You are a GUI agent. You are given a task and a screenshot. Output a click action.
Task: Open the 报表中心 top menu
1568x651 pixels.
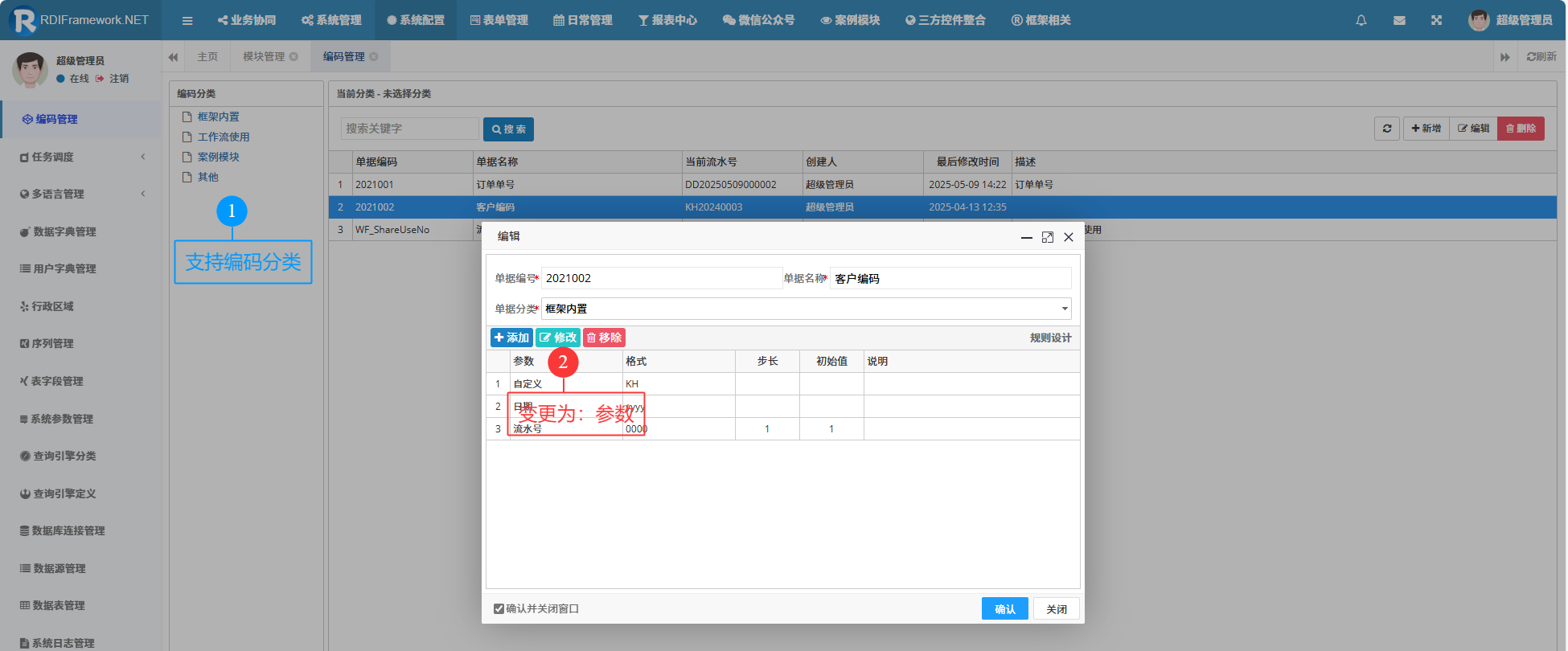coord(667,20)
